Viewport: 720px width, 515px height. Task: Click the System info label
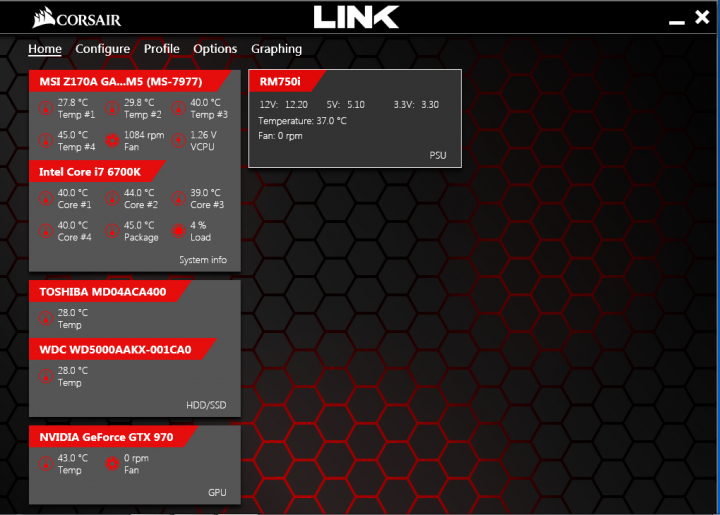click(203, 260)
